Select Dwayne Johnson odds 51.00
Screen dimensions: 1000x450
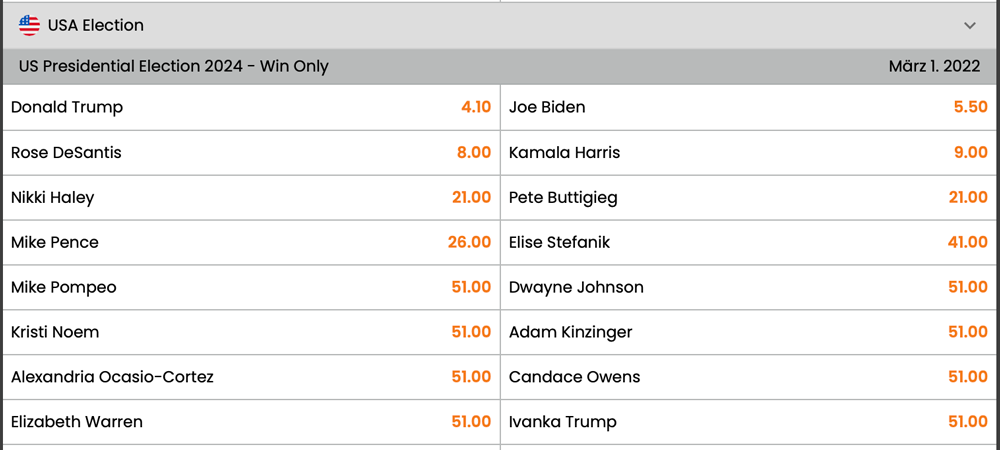pos(750,287)
